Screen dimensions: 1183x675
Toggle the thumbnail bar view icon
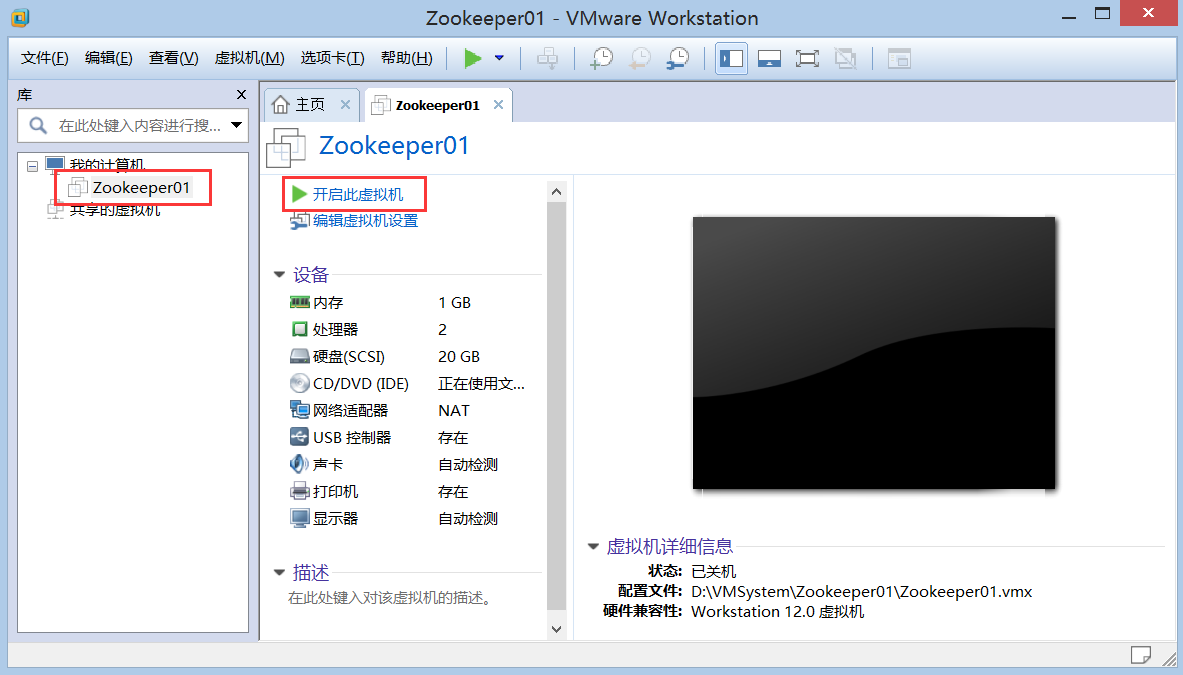point(769,58)
